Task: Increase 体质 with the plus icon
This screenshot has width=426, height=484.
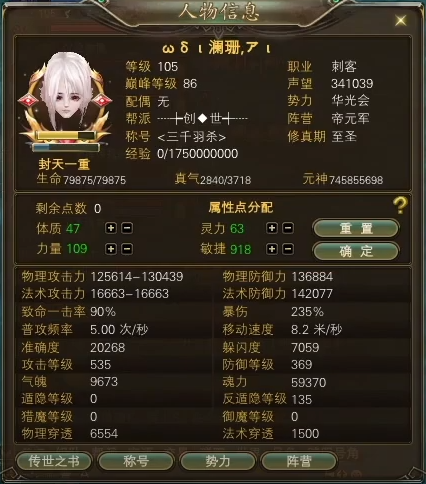Action: [x=111, y=228]
